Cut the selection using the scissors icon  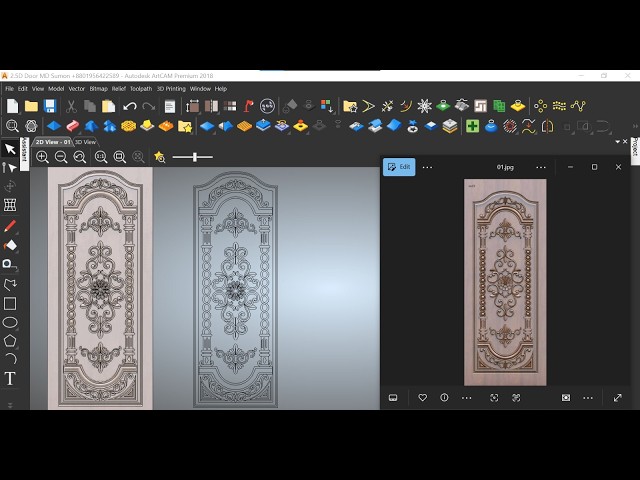click(71, 107)
